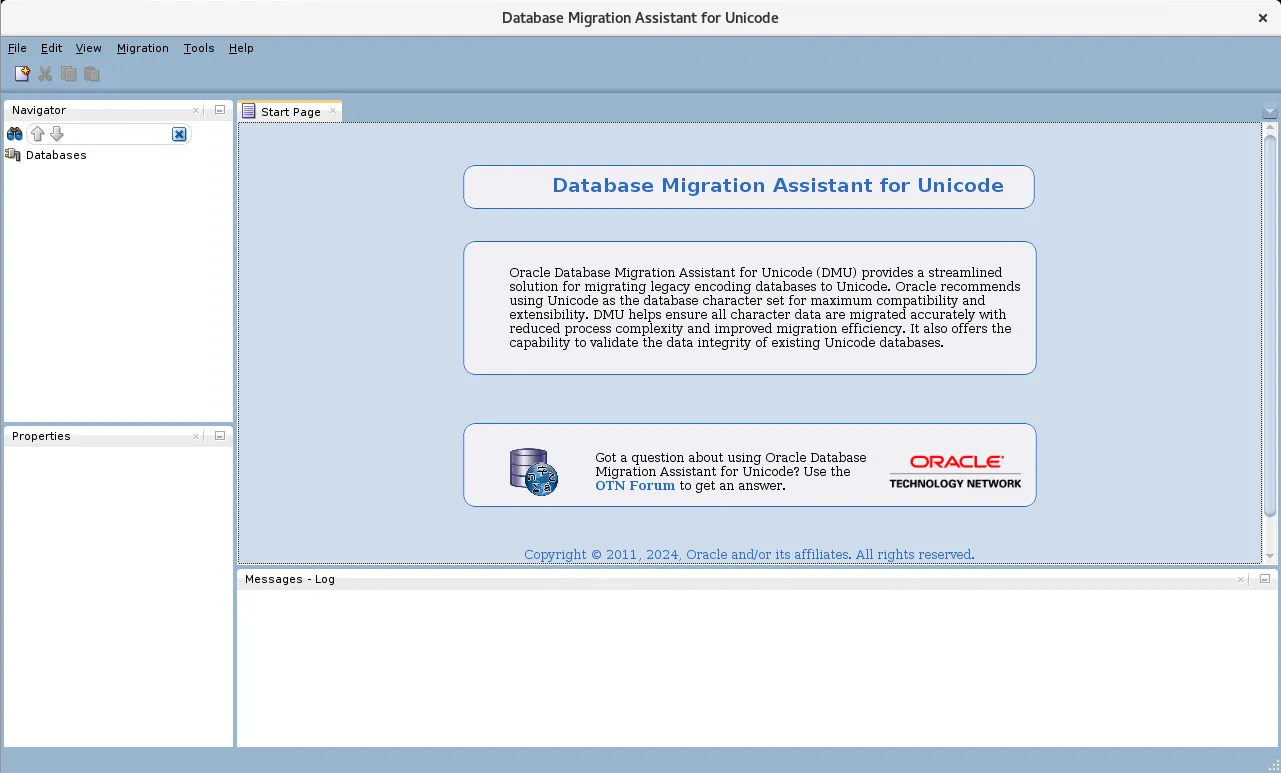Select the Paste toolbar icon
This screenshot has height=773, width=1281.
coord(91,73)
